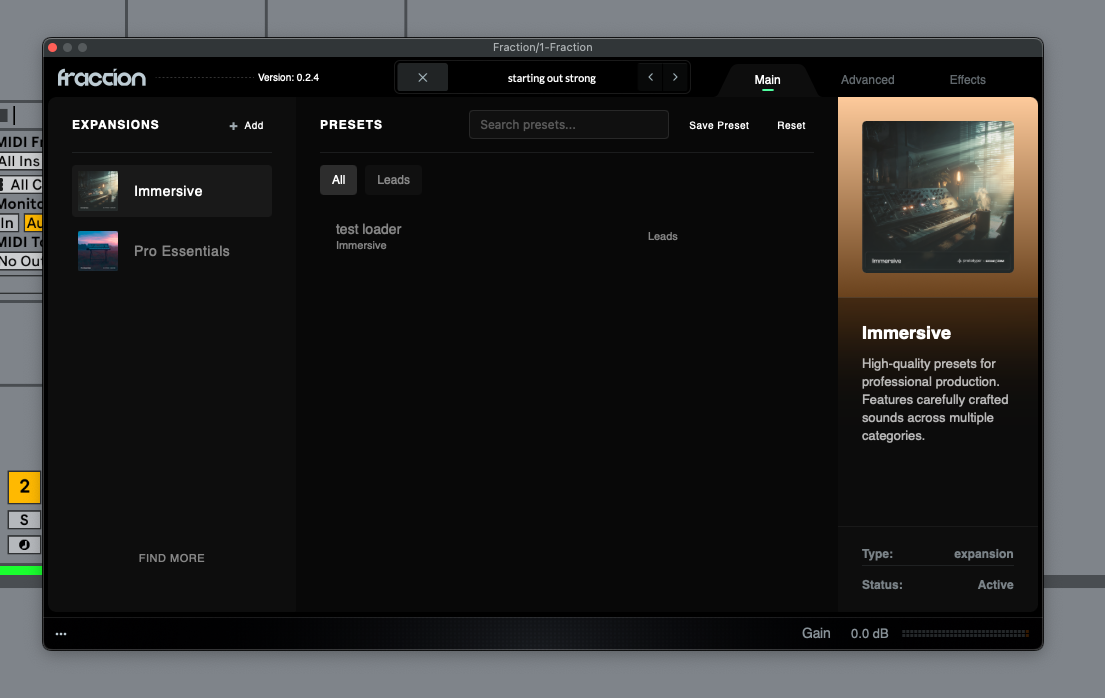Viewport: 1105px width, 698px height.
Task: Close the preset browser with the X button
Action: 422,78
